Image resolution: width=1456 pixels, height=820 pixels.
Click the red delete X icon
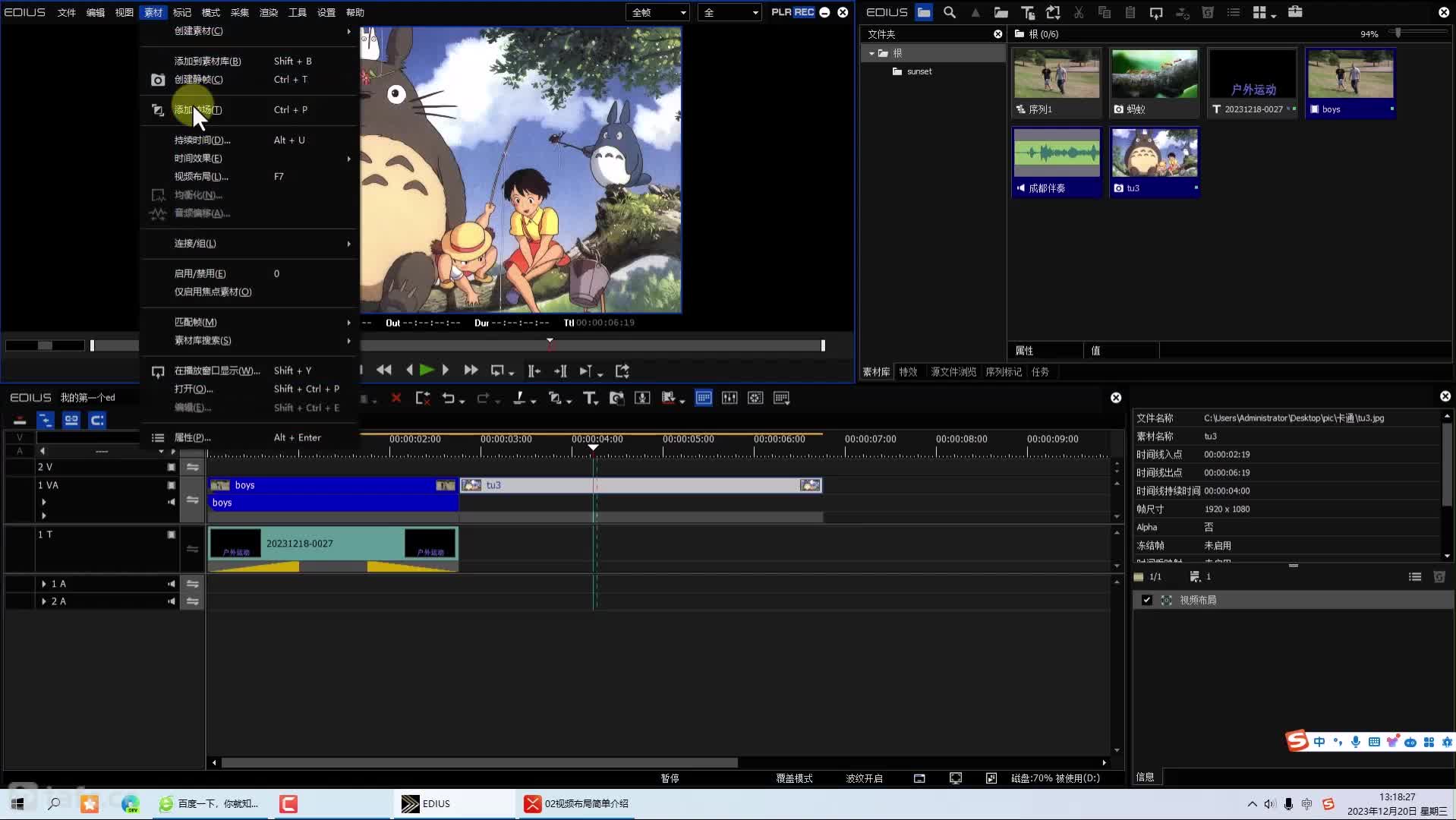pyautogui.click(x=396, y=398)
